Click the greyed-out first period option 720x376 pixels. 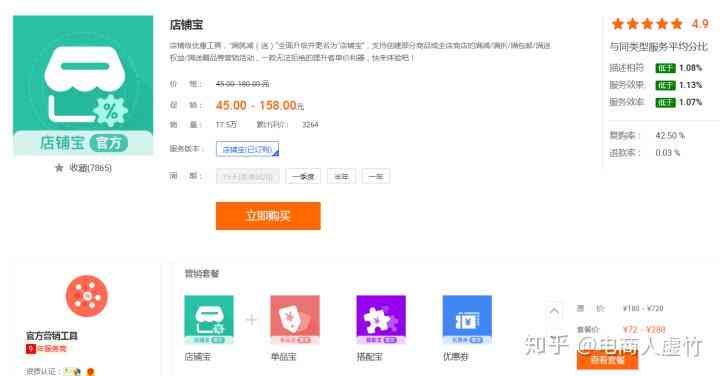(x=248, y=176)
